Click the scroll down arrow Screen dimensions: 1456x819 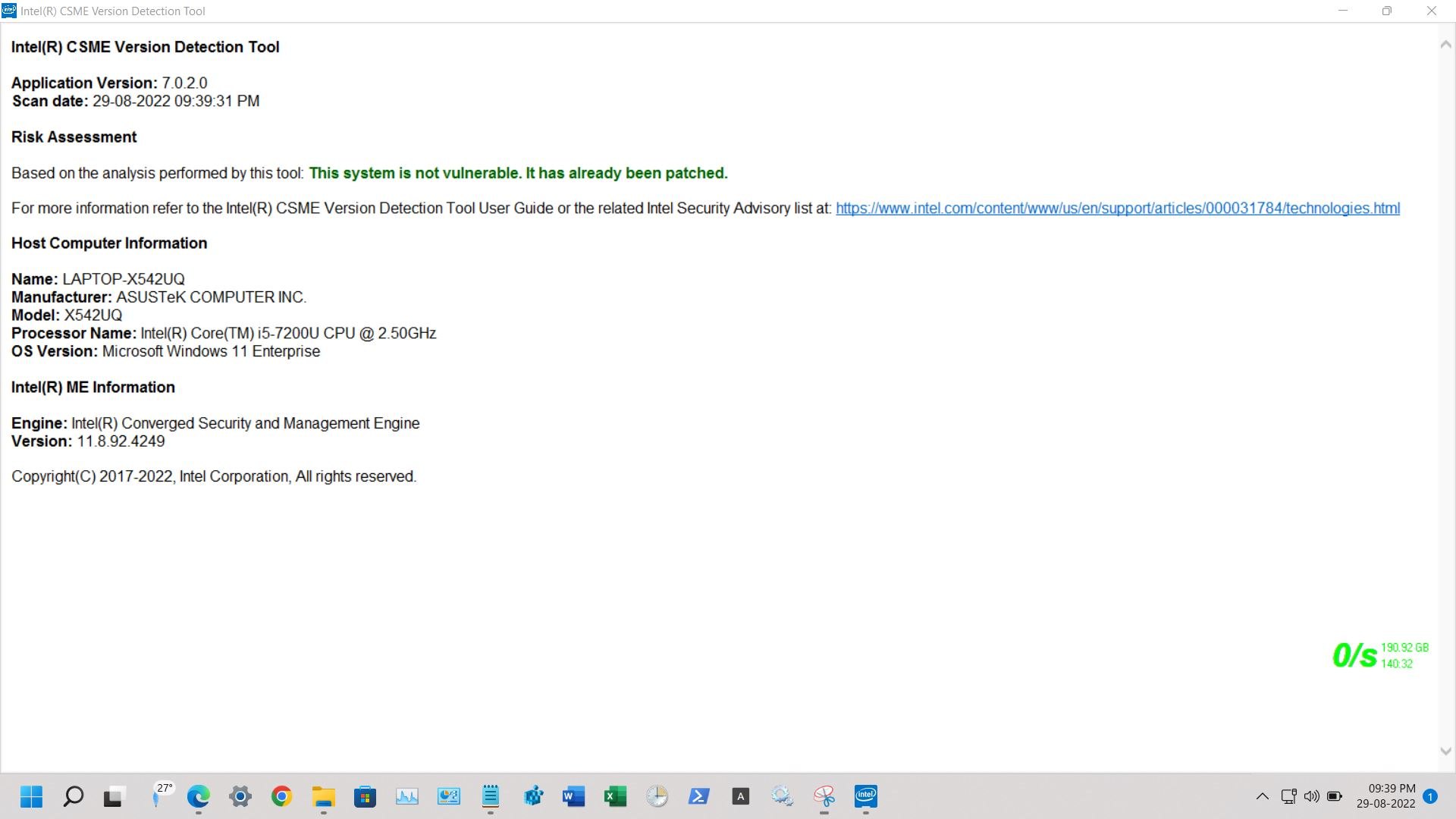click(1446, 752)
